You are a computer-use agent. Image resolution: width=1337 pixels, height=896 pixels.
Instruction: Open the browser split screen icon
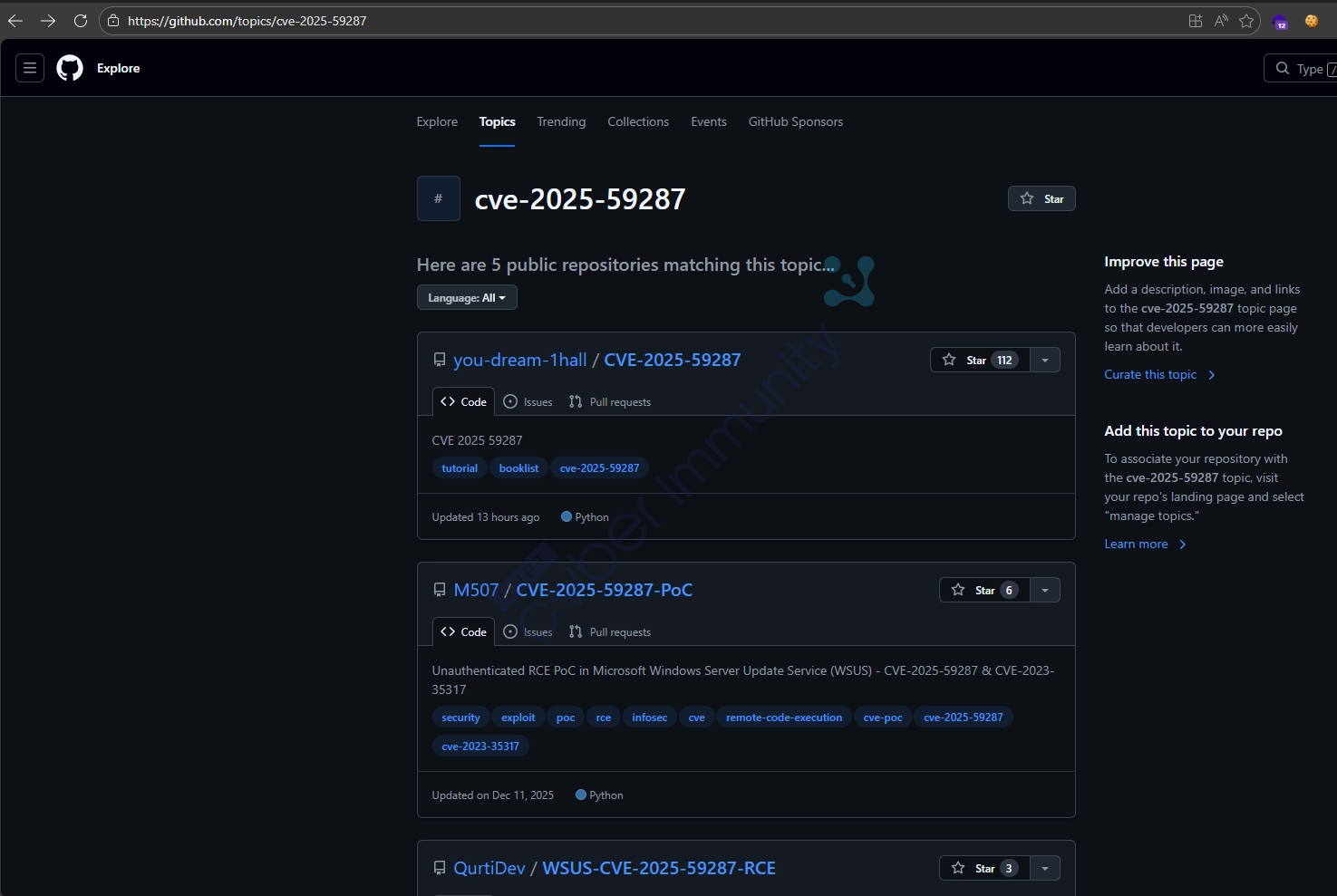(x=1196, y=21)
